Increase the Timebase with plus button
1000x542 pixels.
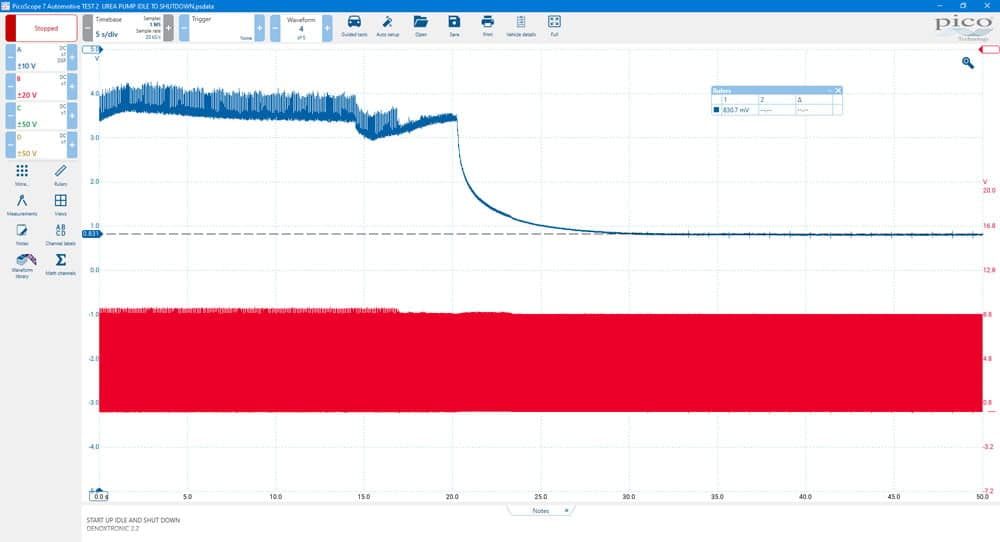tap(168, 28)
